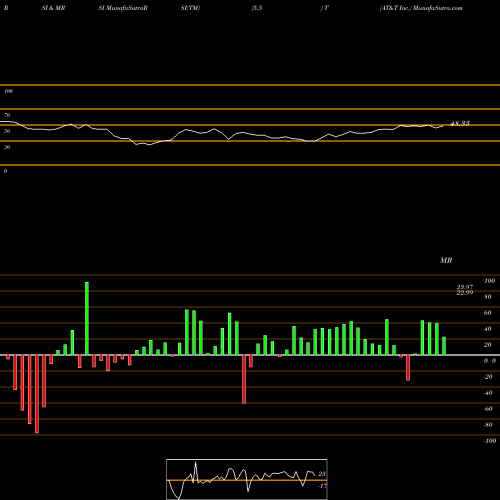Click the MR right axis label -40
Viewport: 500px width, 500px height.
488,393
